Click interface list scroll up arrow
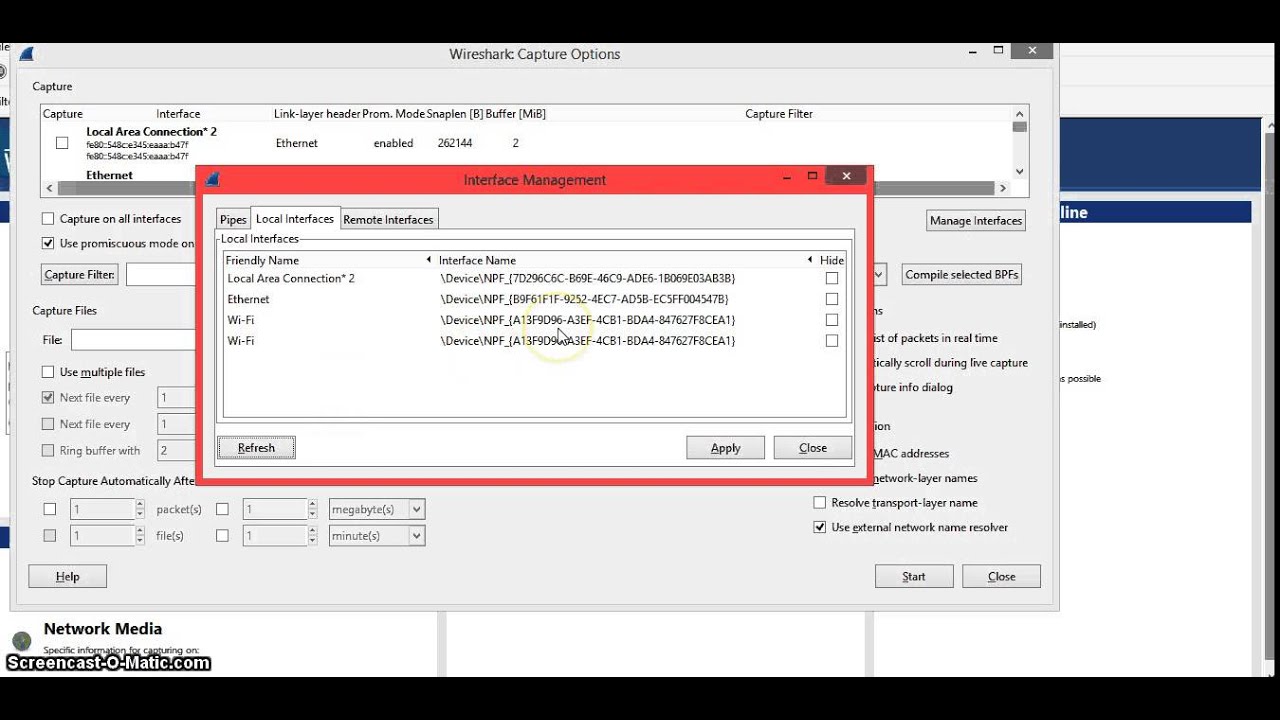The image size is (1280, 720). coord(1019,113)
